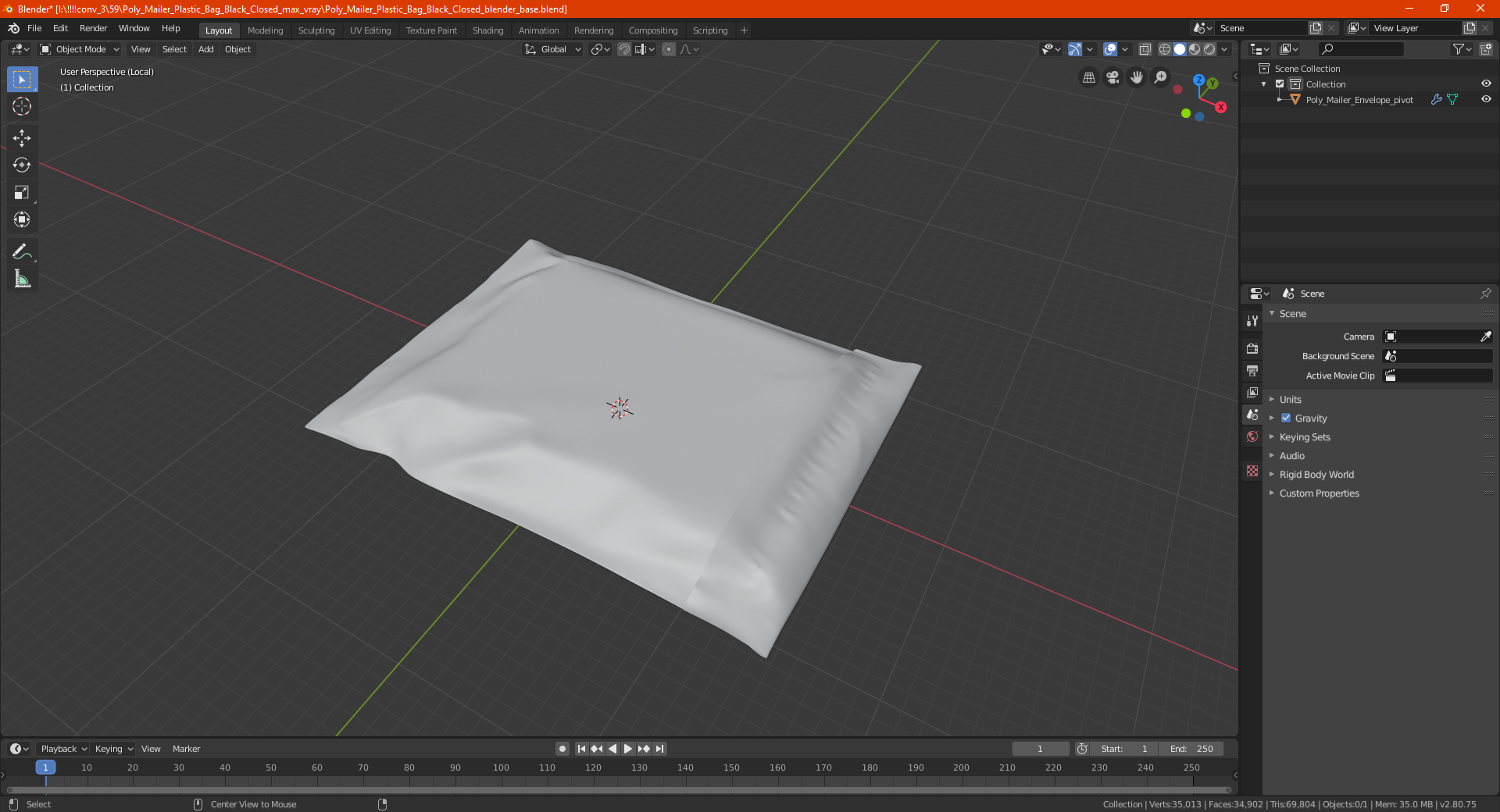Click the outliner search field
This screenshot has height=812, width=1500.
pos(1360,49)
